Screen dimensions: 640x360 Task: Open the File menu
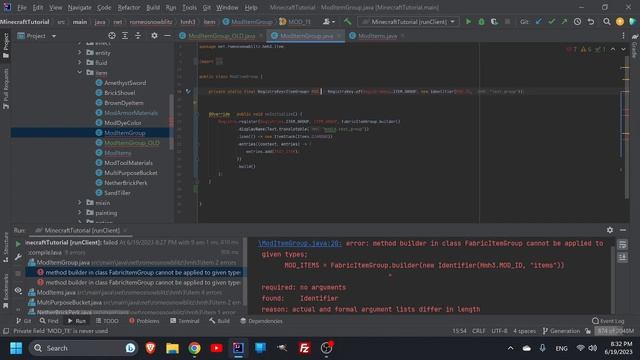[x=22, y=7]
